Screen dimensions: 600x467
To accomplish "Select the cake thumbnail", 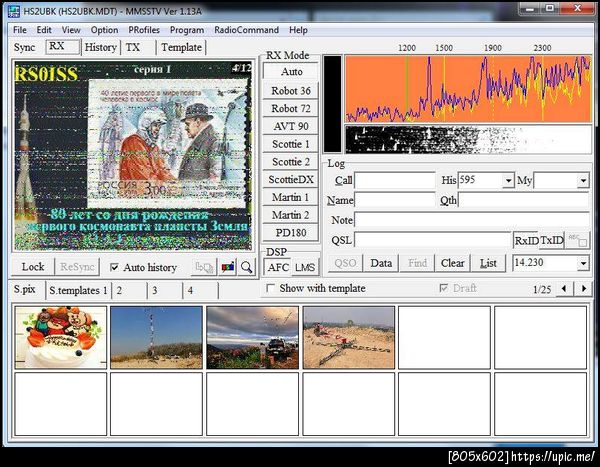I will tap(60, 337).
